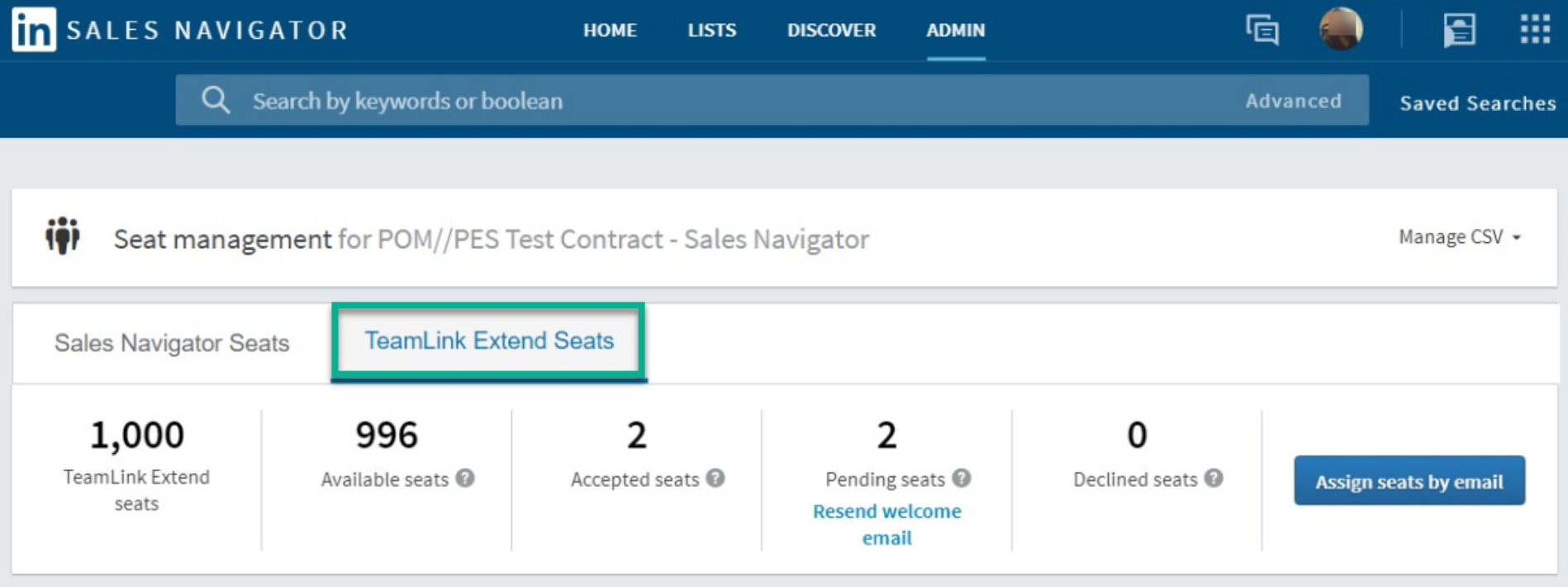This screenshot has width=1568, height=587.
Task: Show help for Declined seats
Action: (x=1213, y=478)
